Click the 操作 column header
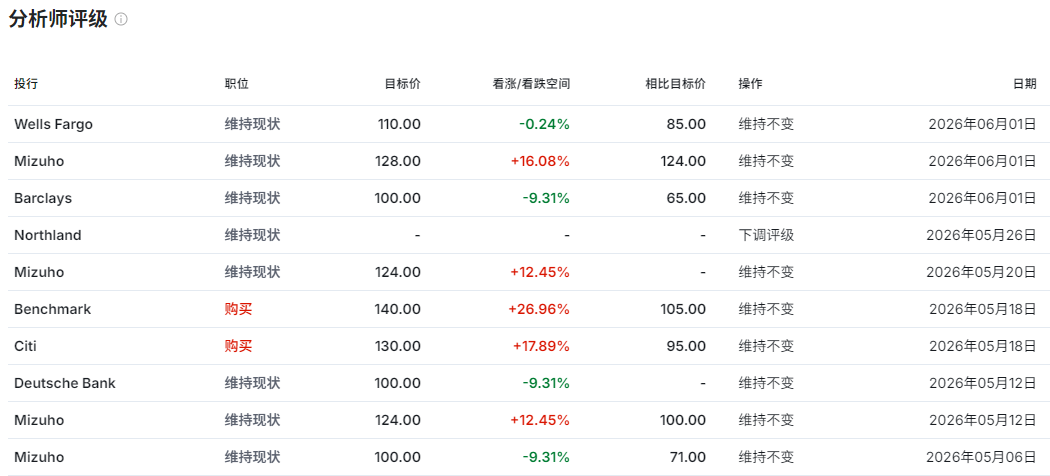This screenshot has height=476, width=1050. [750, 84]
